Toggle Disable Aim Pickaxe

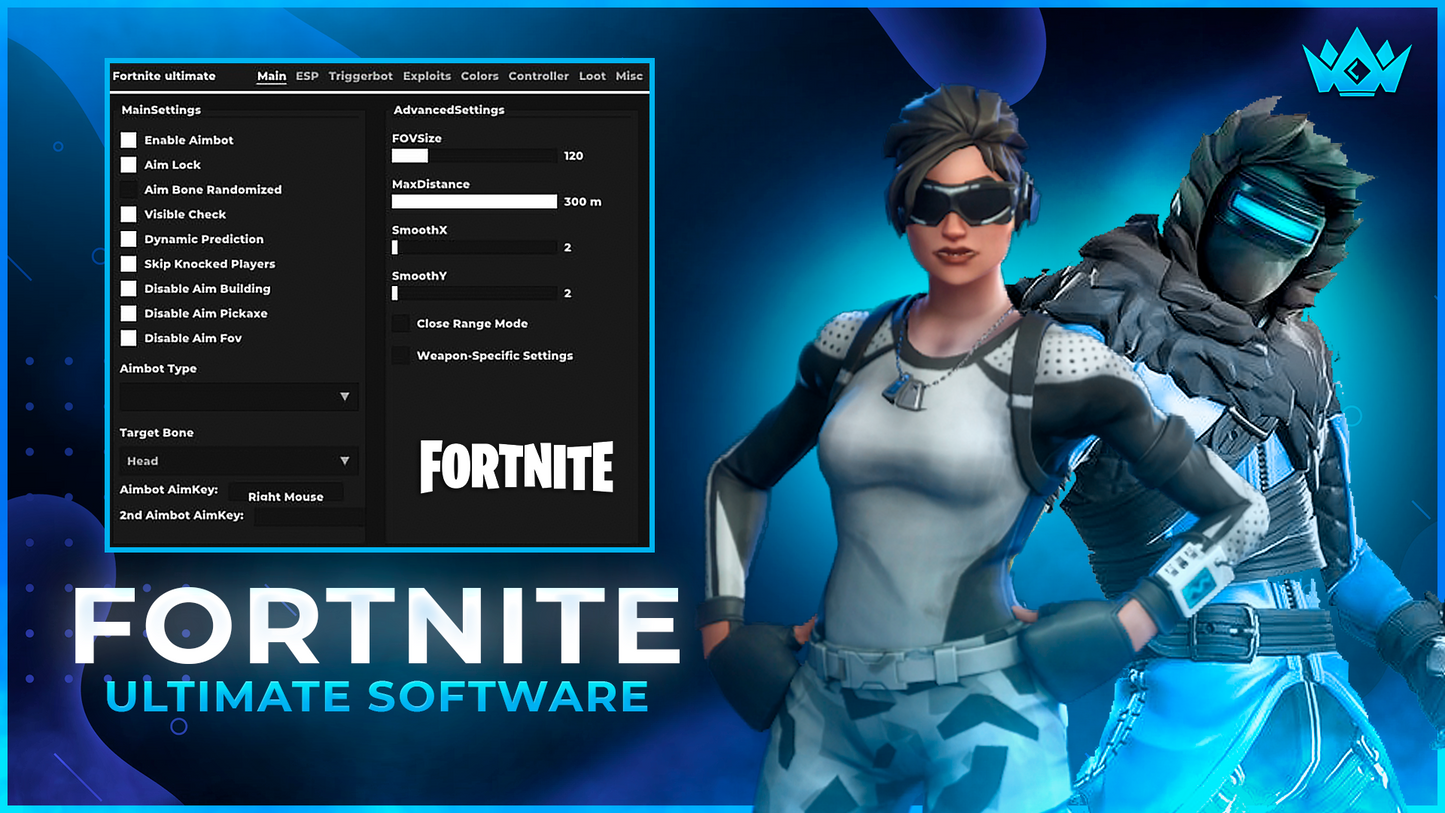(x=129, y=313)
